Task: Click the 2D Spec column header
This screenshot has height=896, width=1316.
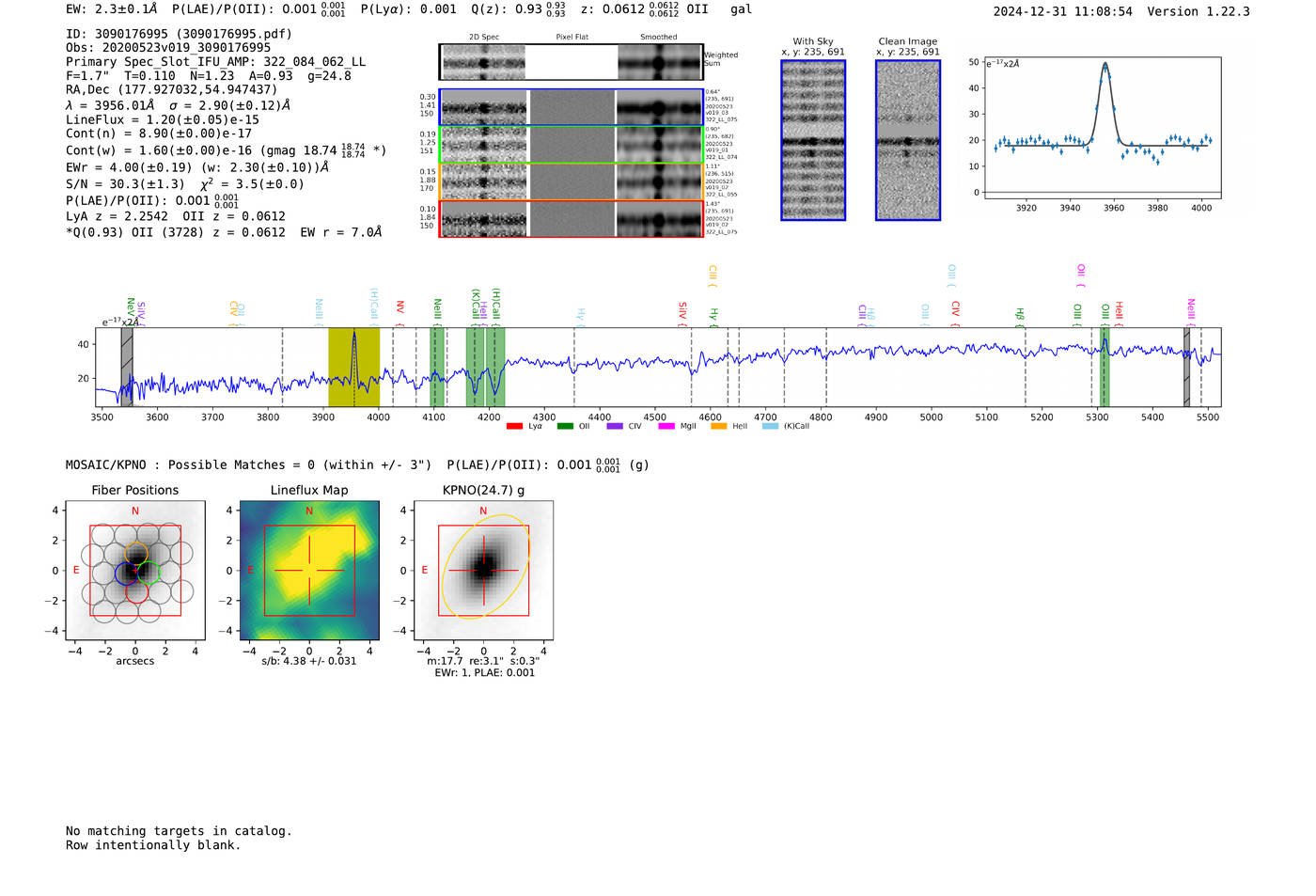Action: (484, 37)
